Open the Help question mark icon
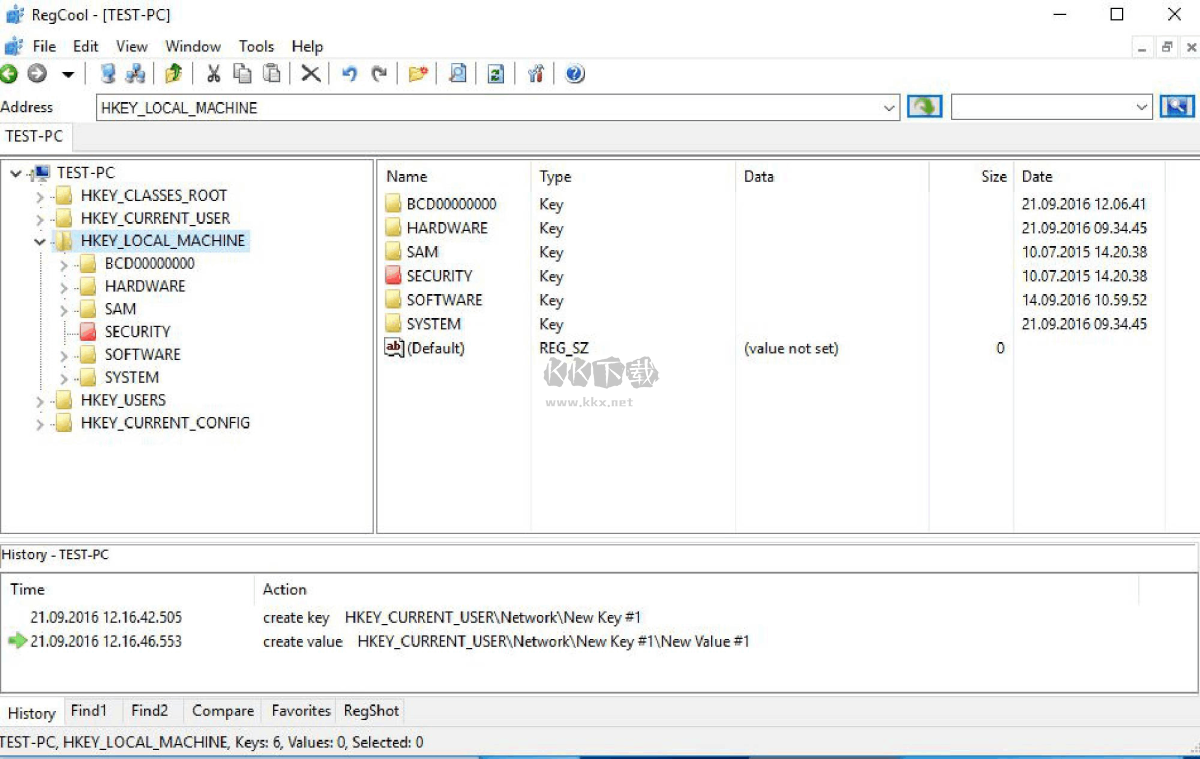The height and width of the screenshot is (759, 1200). [574, 74]
